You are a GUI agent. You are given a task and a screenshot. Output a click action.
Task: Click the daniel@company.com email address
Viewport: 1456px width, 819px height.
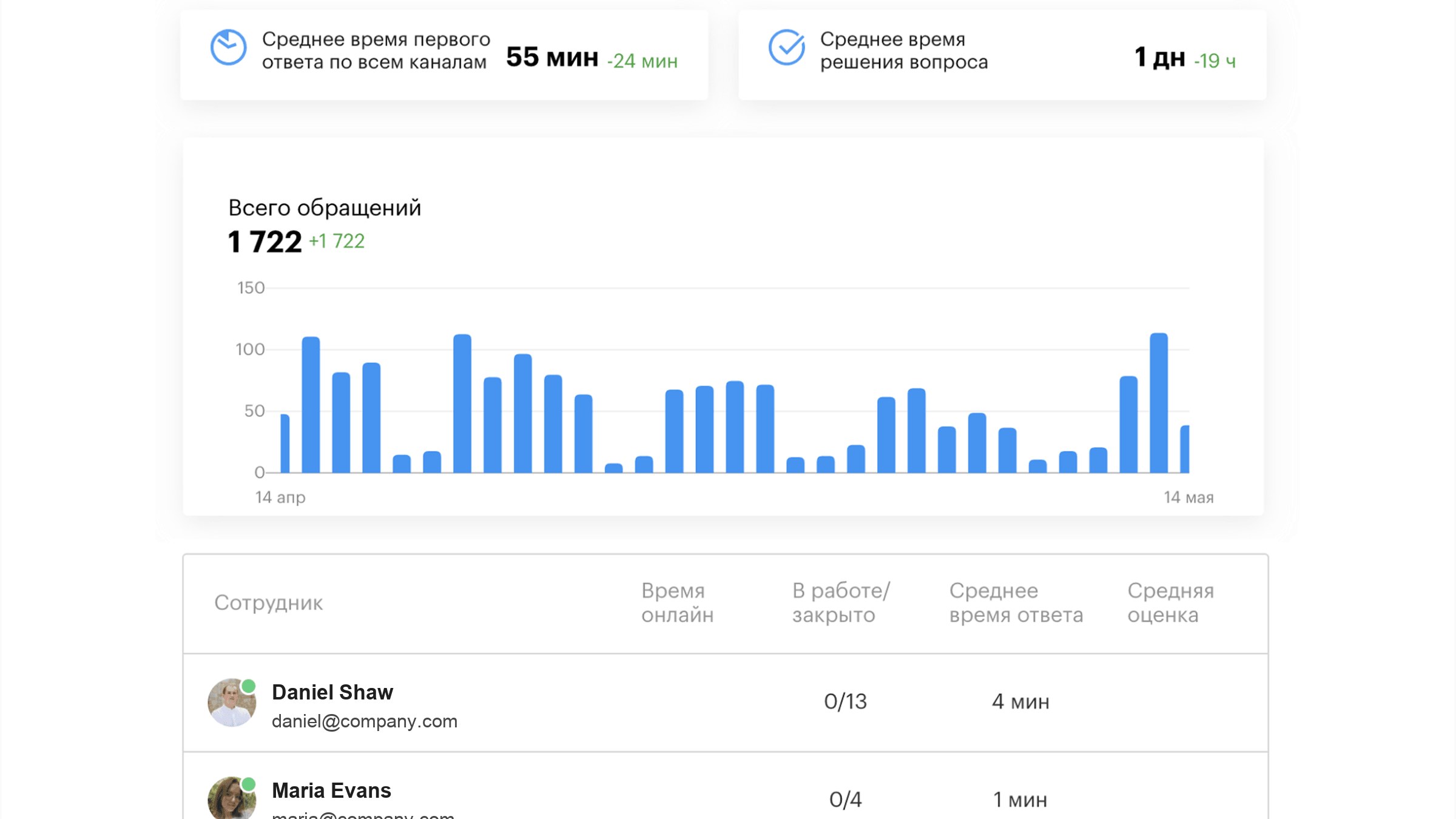pyautogui.click(x=365, y=721)
